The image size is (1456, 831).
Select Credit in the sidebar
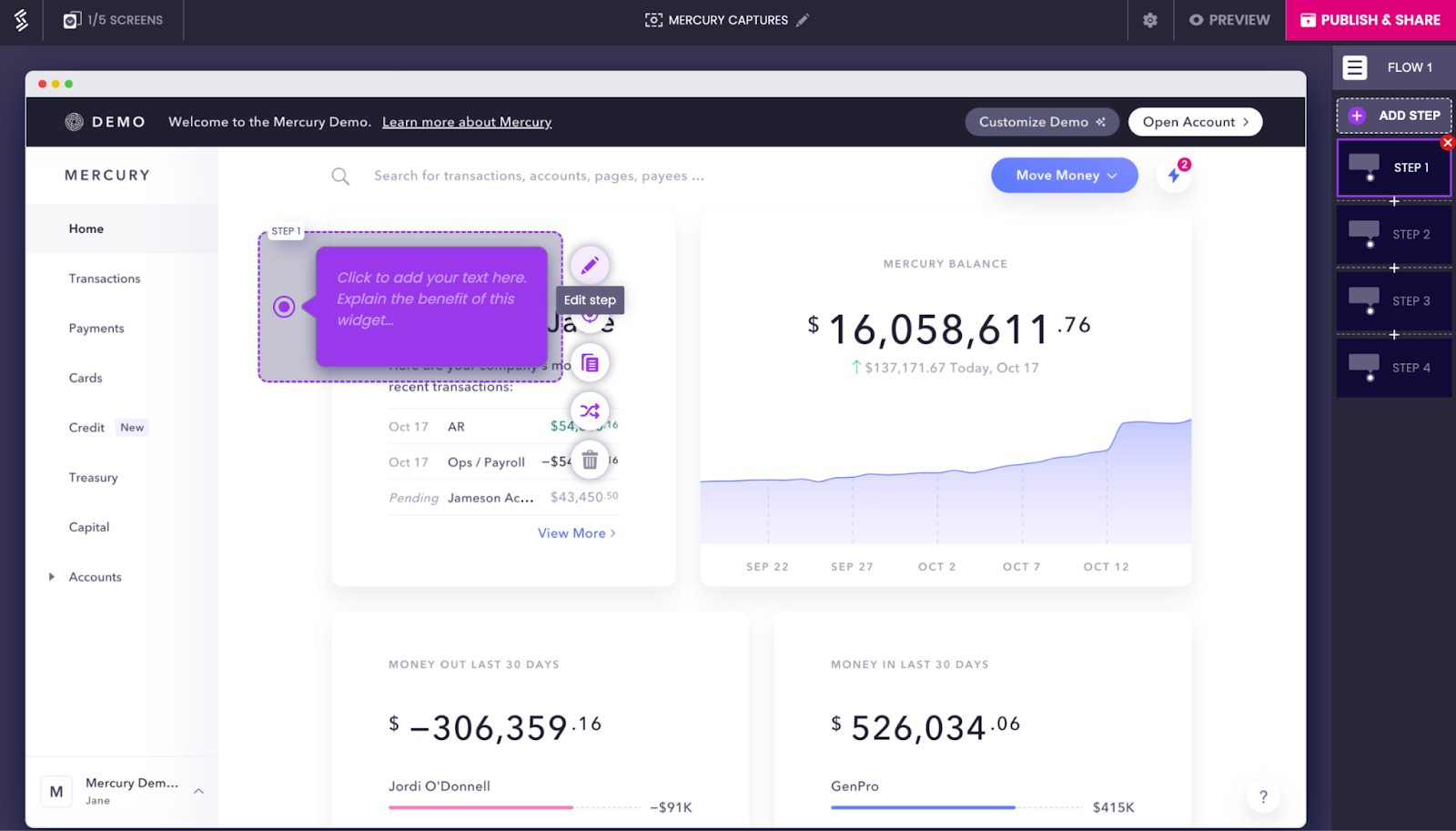86,428
